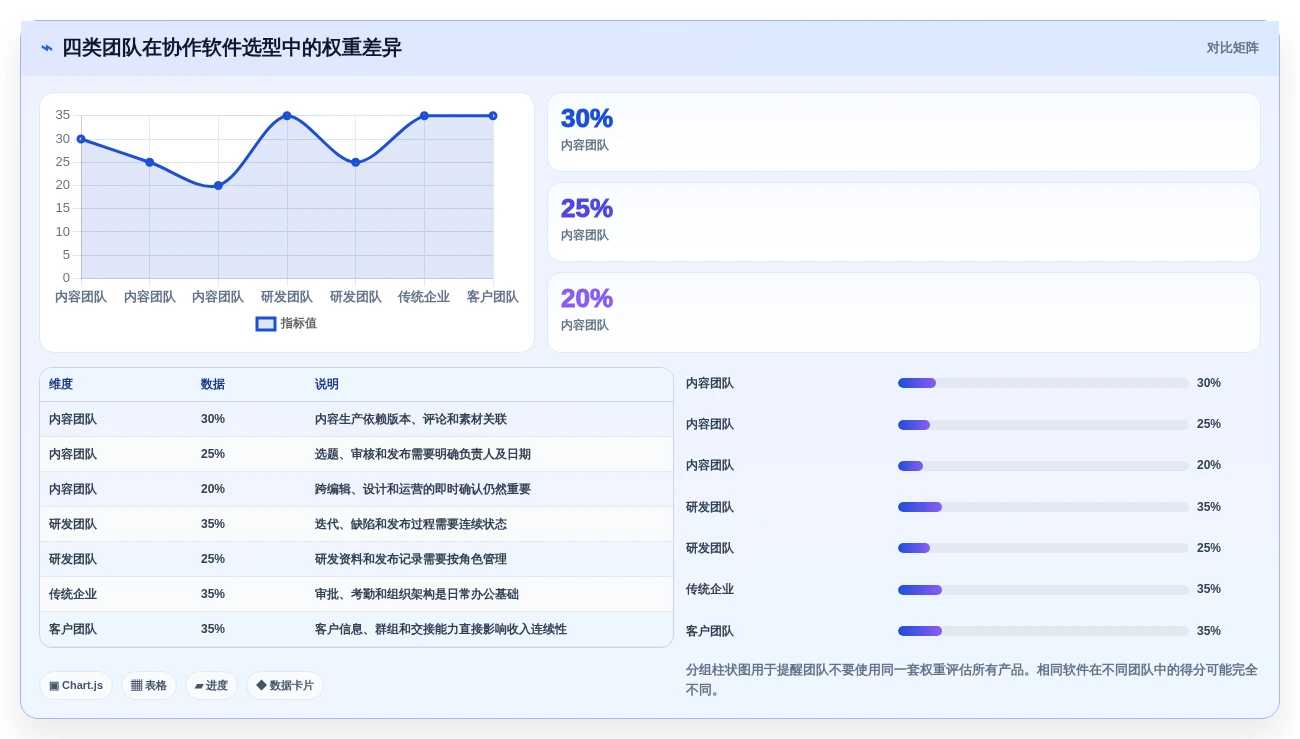
Task: Click the Chart.js chip
Action: (x=76, y=686)
